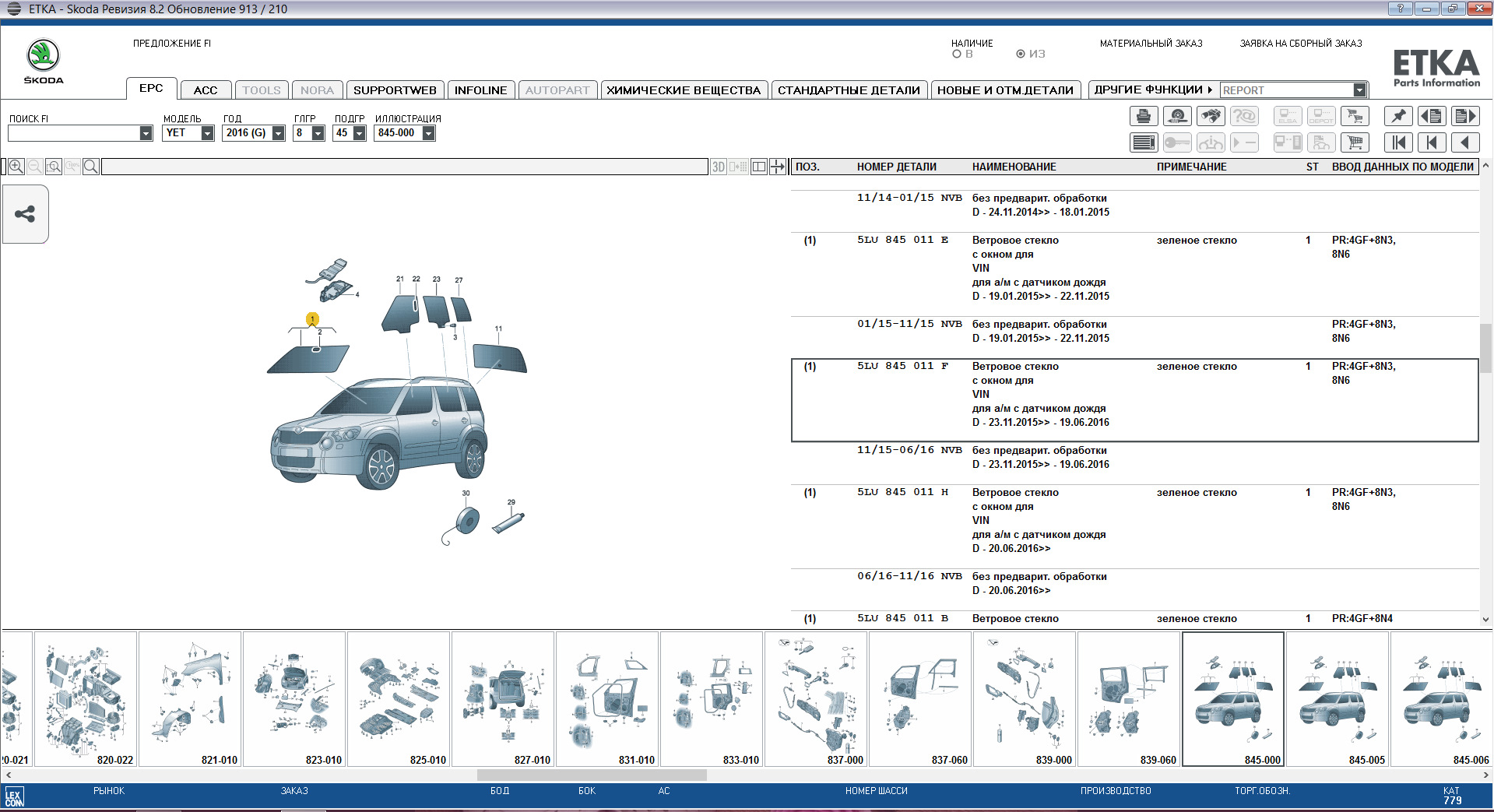
Task: Switch to the EPC tab
Action: click(x=151, y=89)
